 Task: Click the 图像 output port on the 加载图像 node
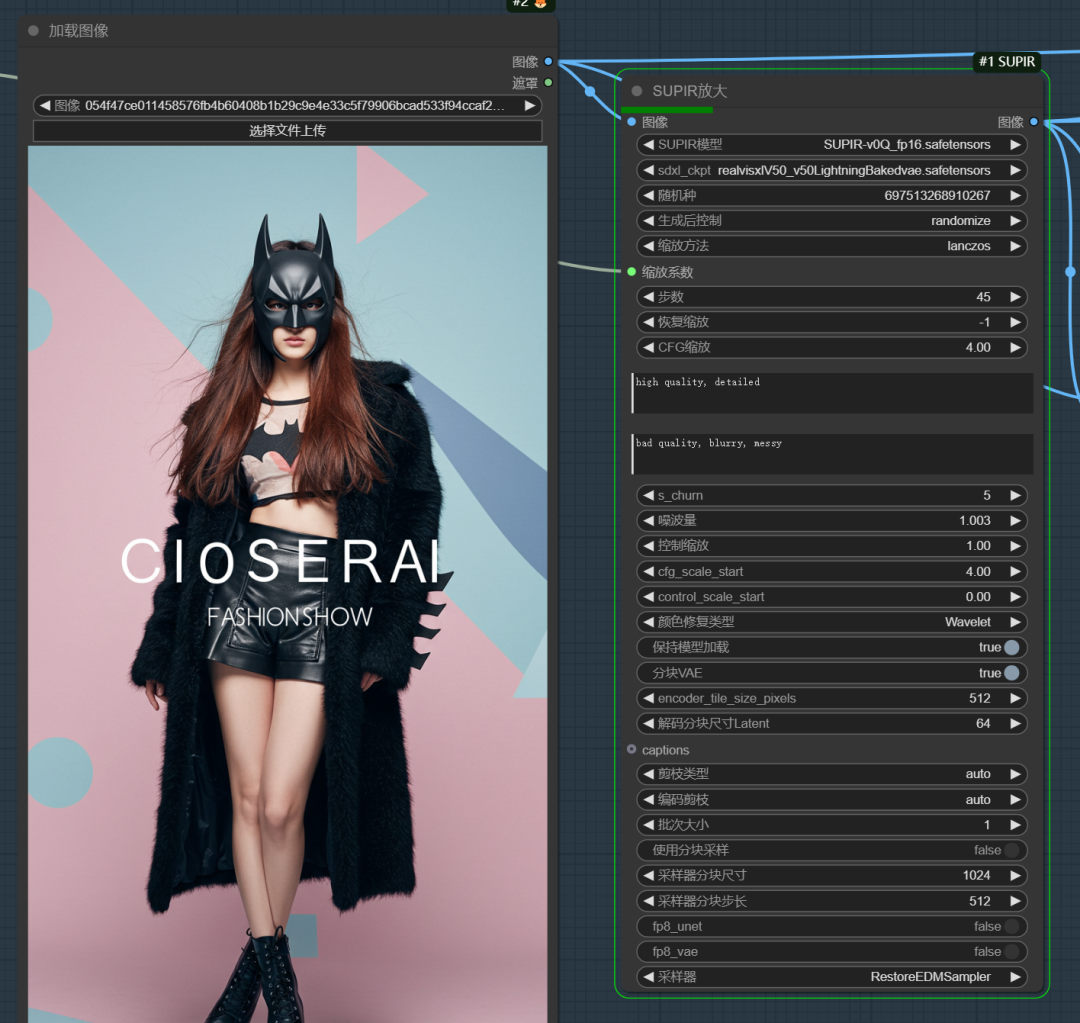548,61
